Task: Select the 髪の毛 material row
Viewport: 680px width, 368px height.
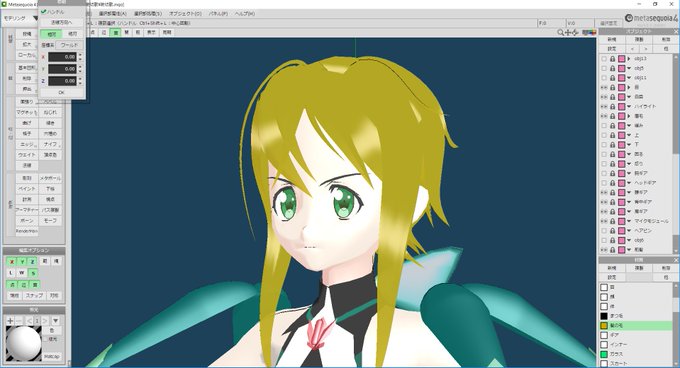Action: coord(636,325)
